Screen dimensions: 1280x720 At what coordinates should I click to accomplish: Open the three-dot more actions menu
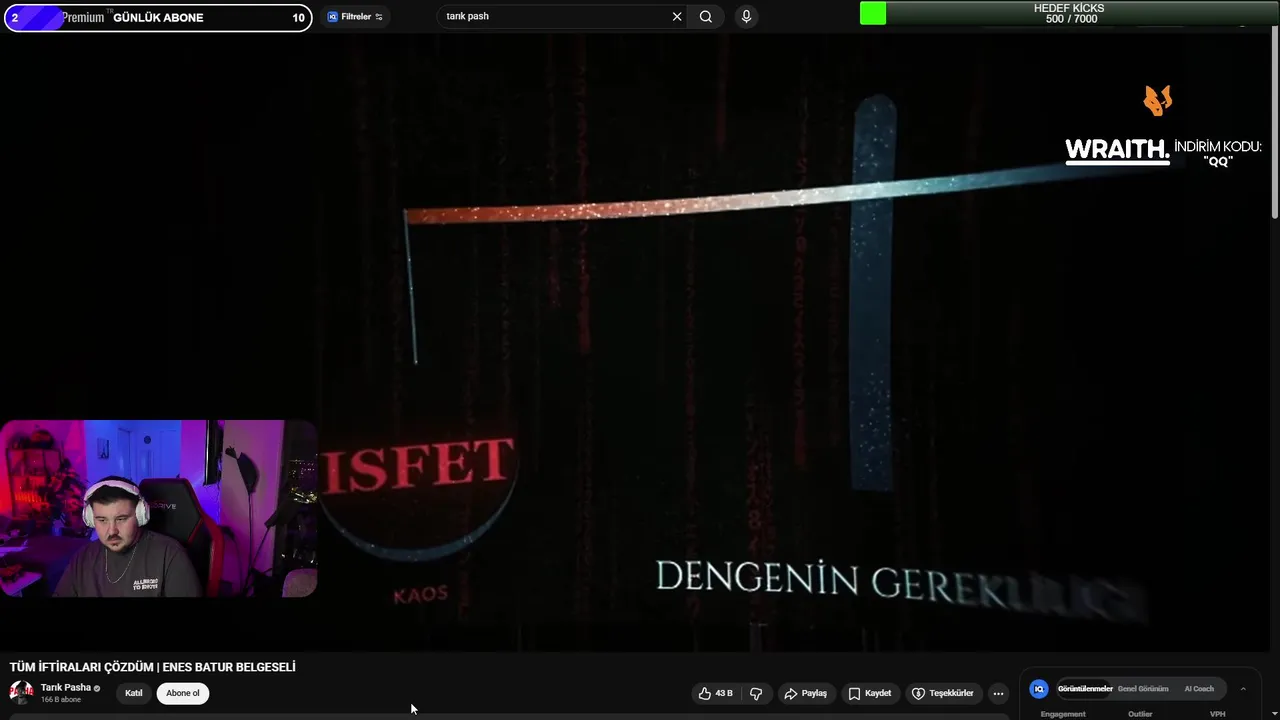click(x=998, y=693)
